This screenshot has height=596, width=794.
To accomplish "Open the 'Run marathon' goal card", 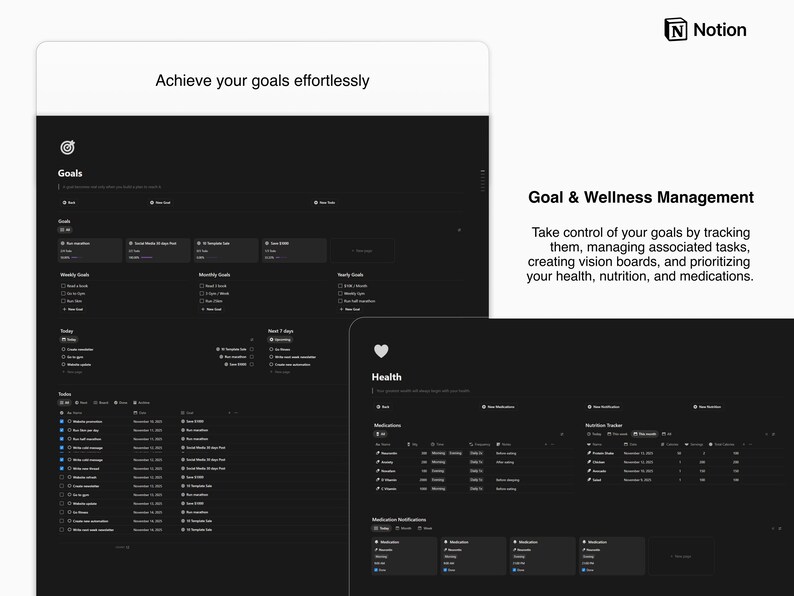I will click(x=90, y=250).
